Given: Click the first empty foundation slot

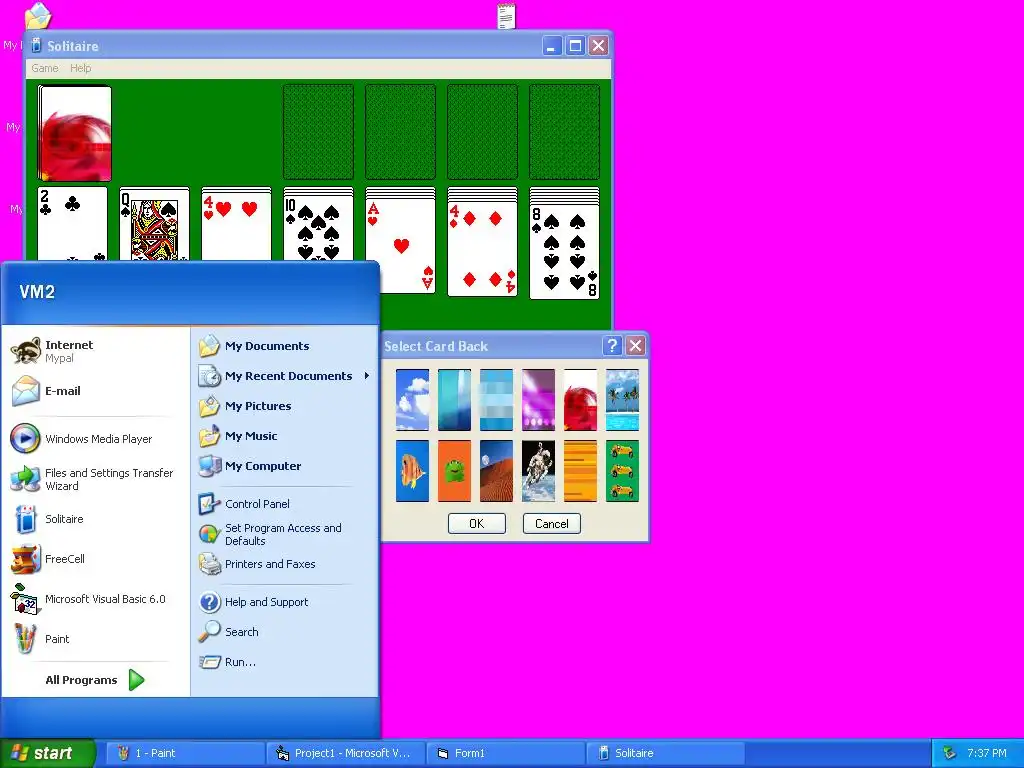Looking at the screenshot, I should [318, 131].
